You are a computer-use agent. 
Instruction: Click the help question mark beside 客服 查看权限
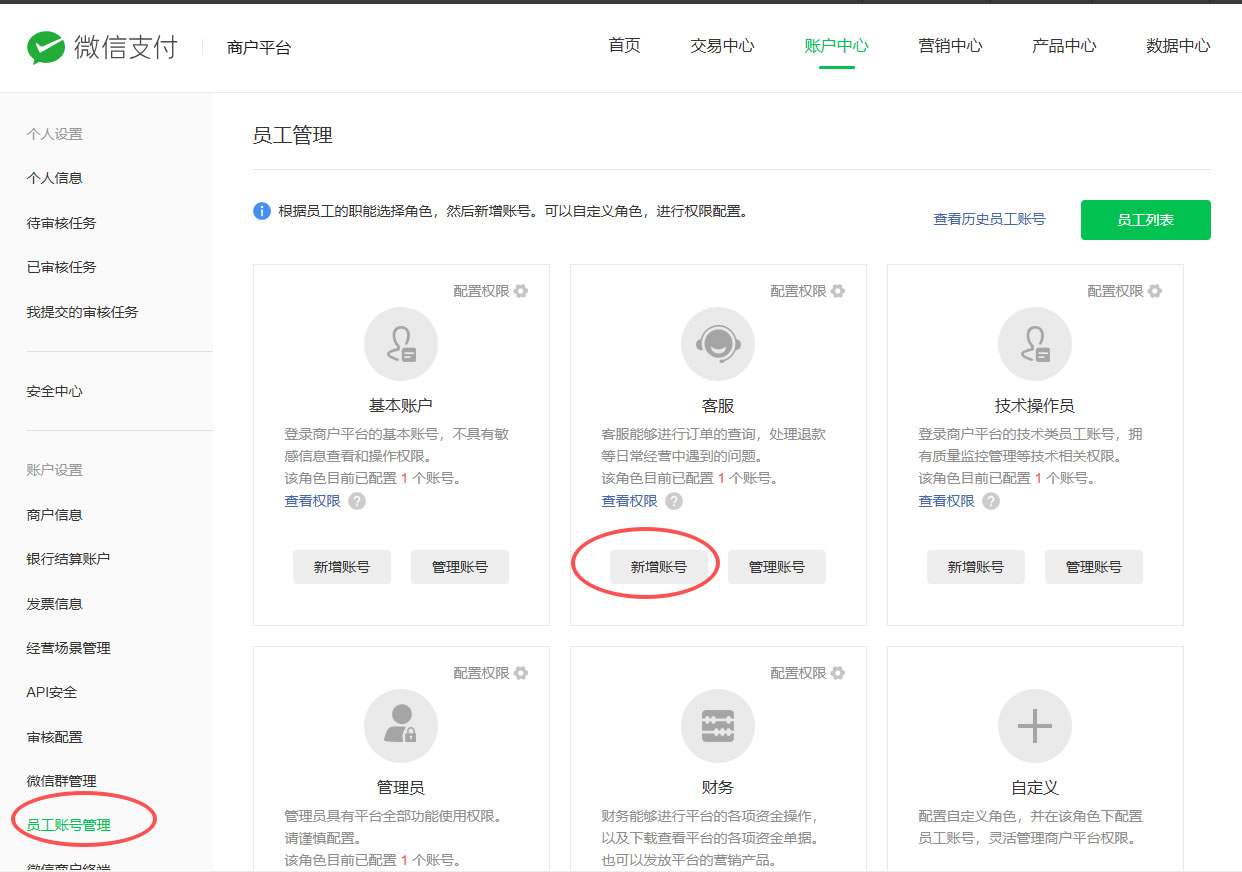pyautogui.click(x=674, y=501)
